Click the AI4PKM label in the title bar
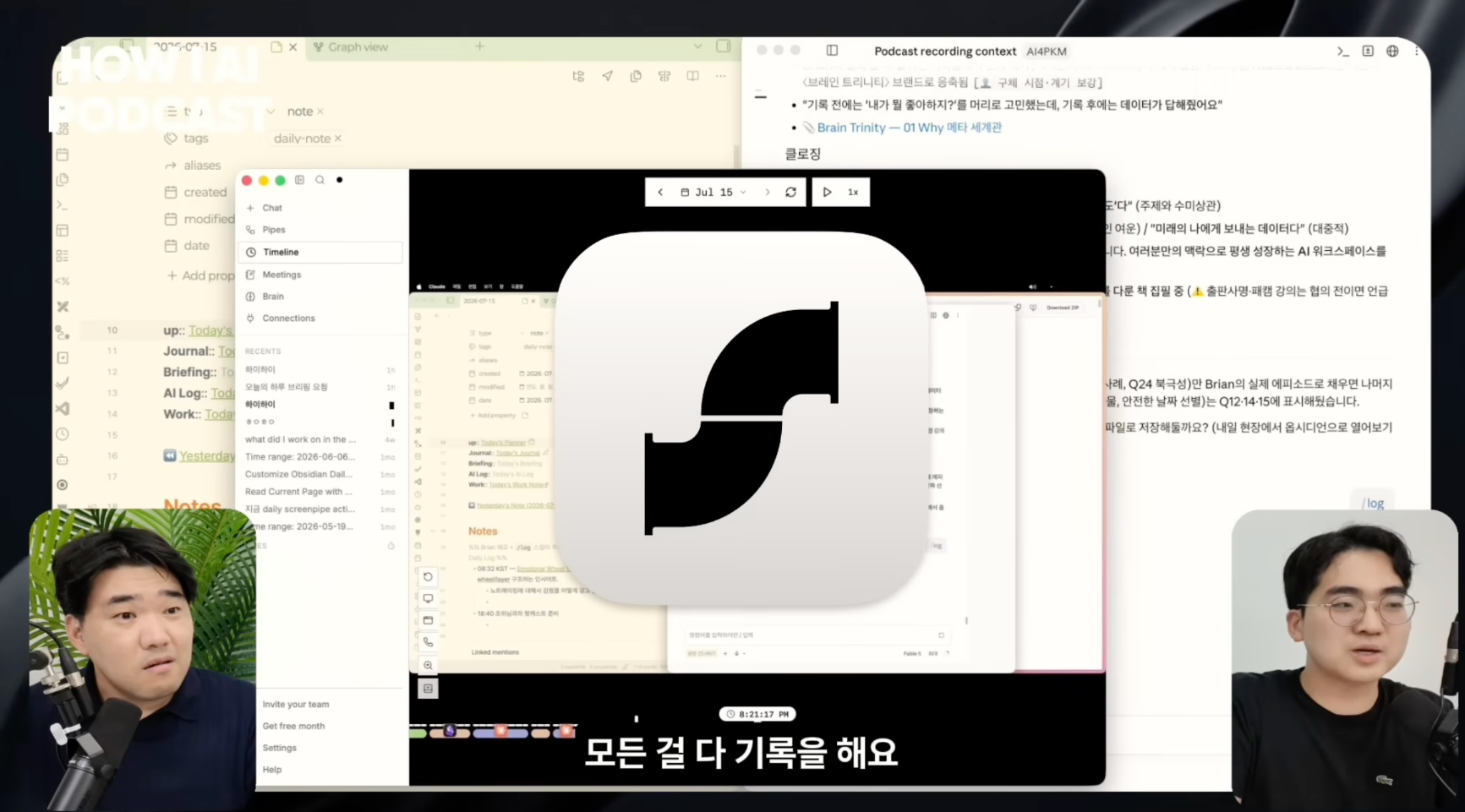The image size is (1465, 812). pyautogui.click(x=1046, y=52)
